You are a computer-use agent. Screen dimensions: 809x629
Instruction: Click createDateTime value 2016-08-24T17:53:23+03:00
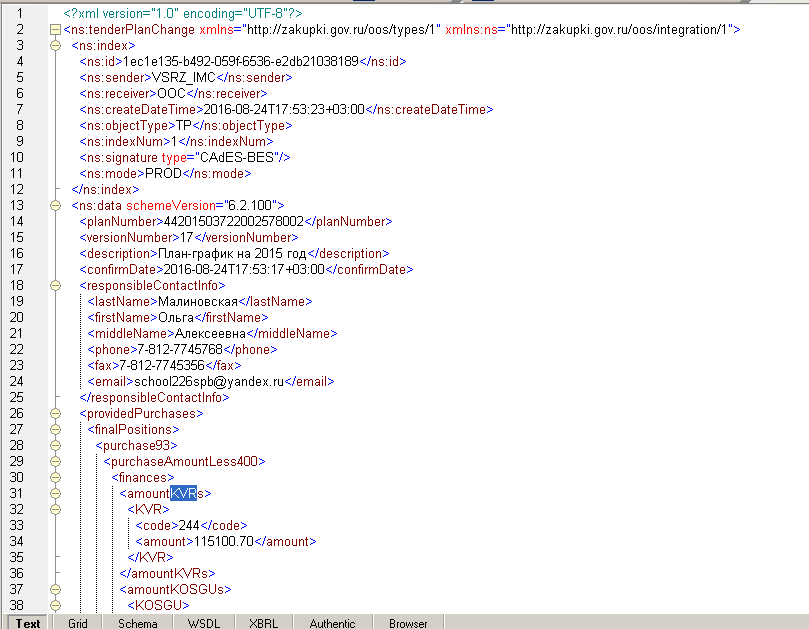click(284, 109)
